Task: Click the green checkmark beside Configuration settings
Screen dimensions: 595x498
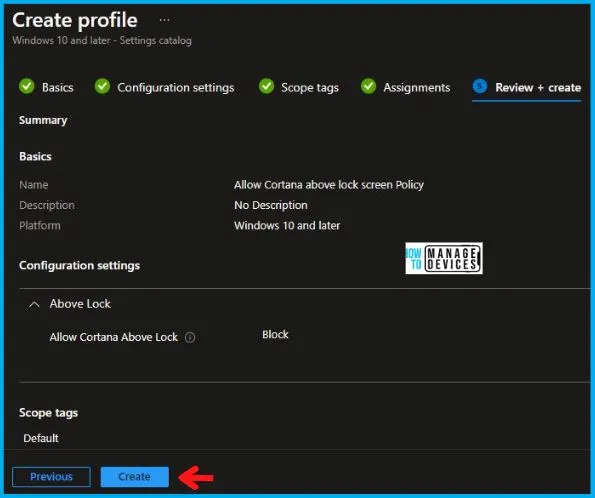Action: [x=102, y=87]
